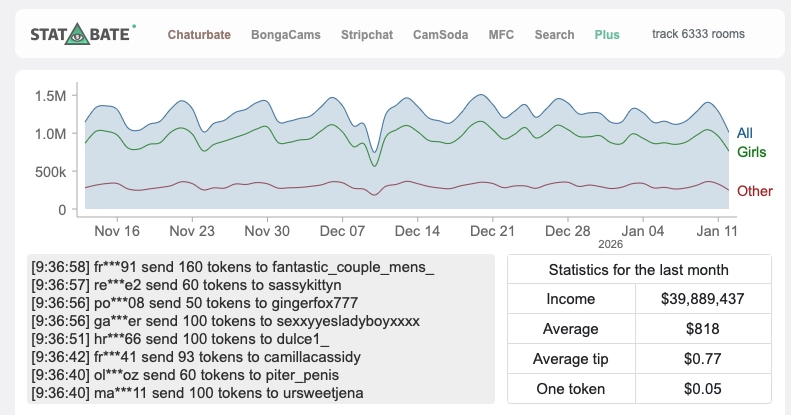Click the dulce1_ tip log entry
791x415 pixels.
click(x=180, y=339)
